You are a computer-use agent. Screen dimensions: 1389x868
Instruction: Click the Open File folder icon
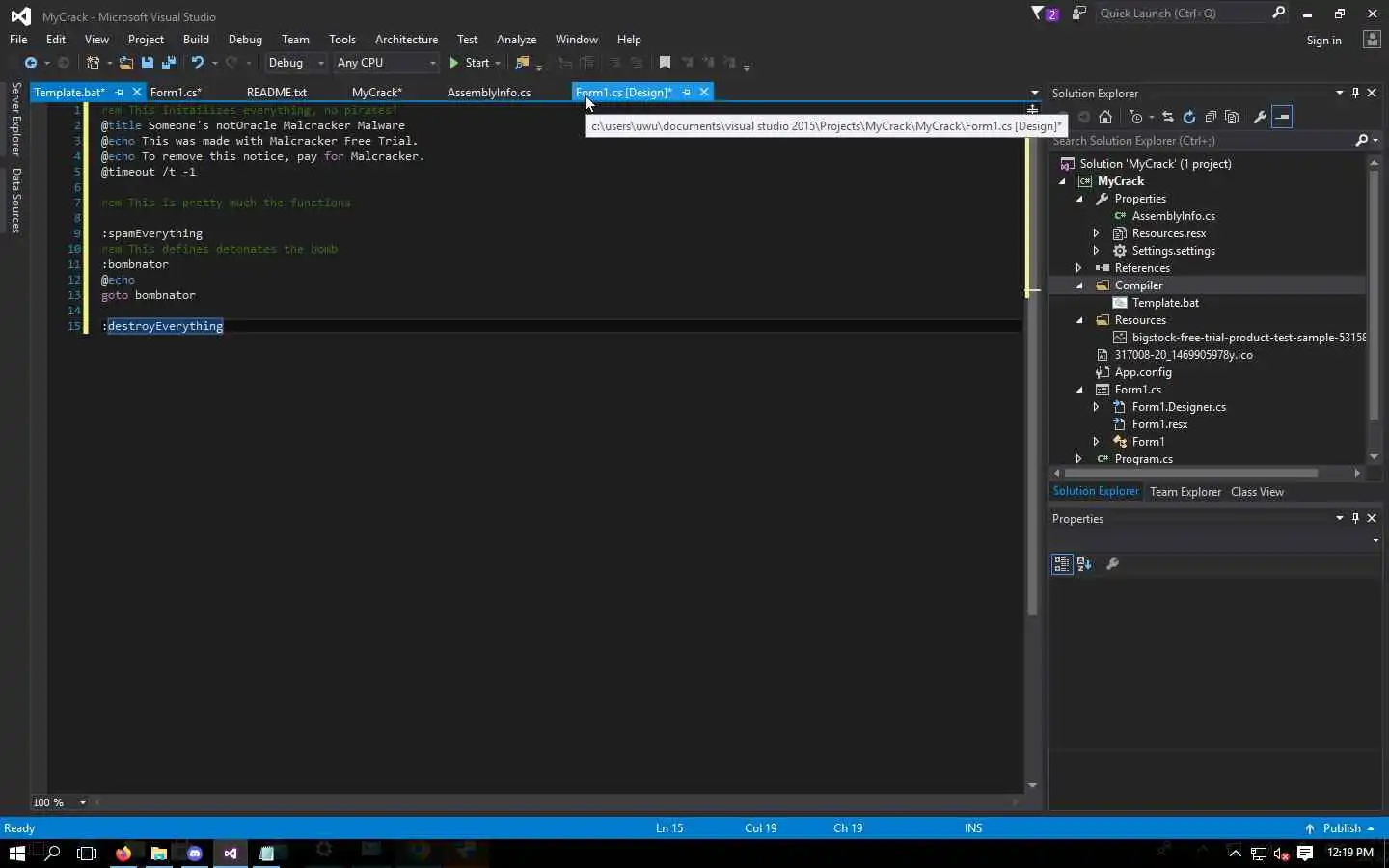pyautogui.click(x=125, y=63)
